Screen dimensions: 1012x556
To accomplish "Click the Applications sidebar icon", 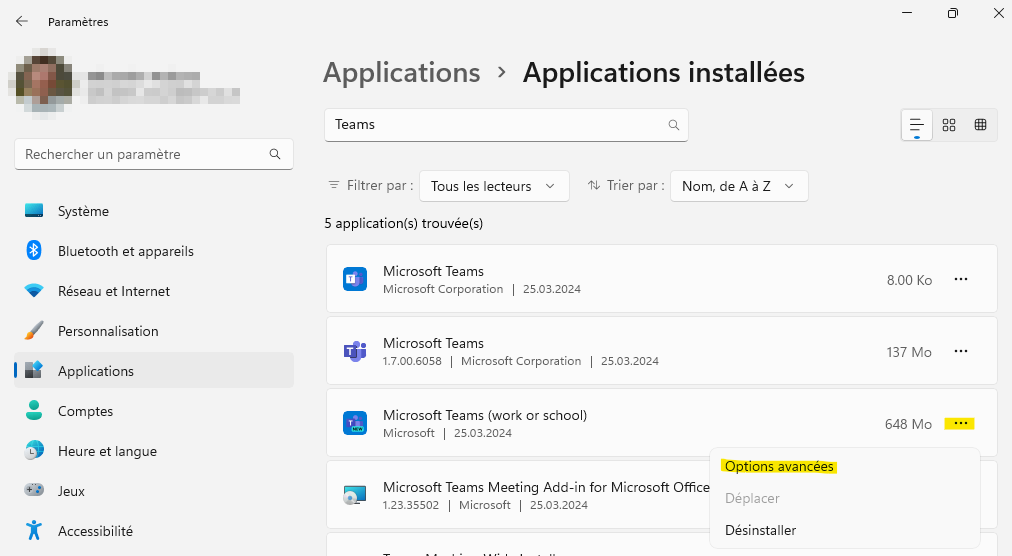I will 34,370.
